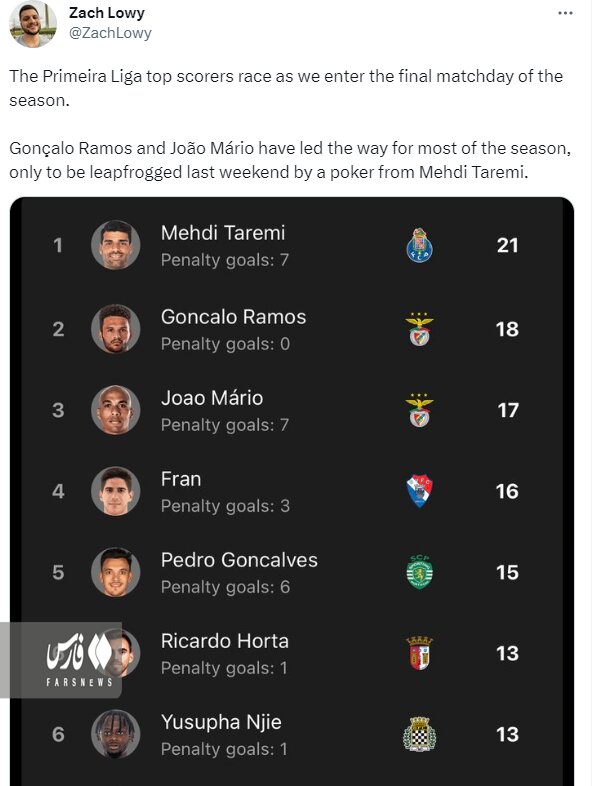Click Yusupha Njie's player photo
607x786 pixels.
click(115, 735)
